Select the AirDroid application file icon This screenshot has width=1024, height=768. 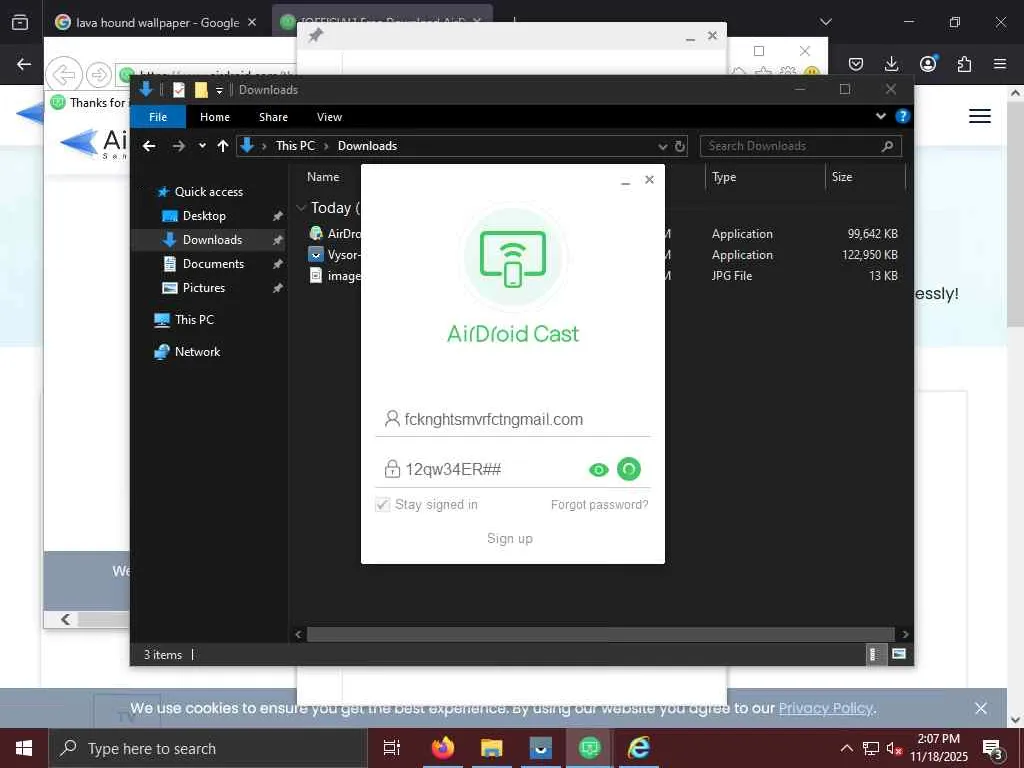pos(316,233)
